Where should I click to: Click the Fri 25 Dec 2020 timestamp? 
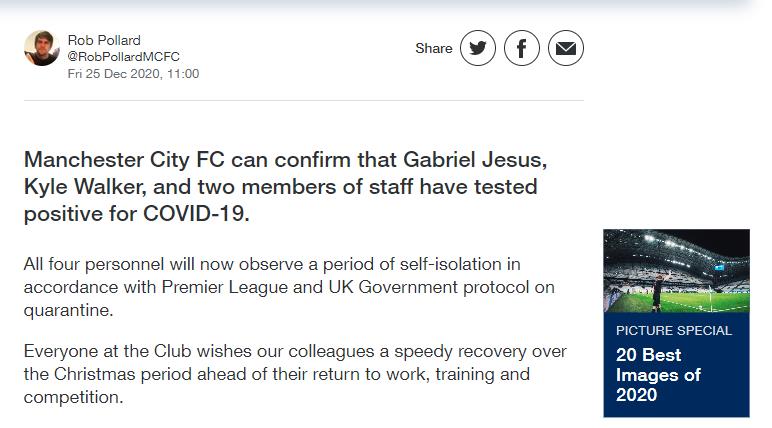click(133, 74)
